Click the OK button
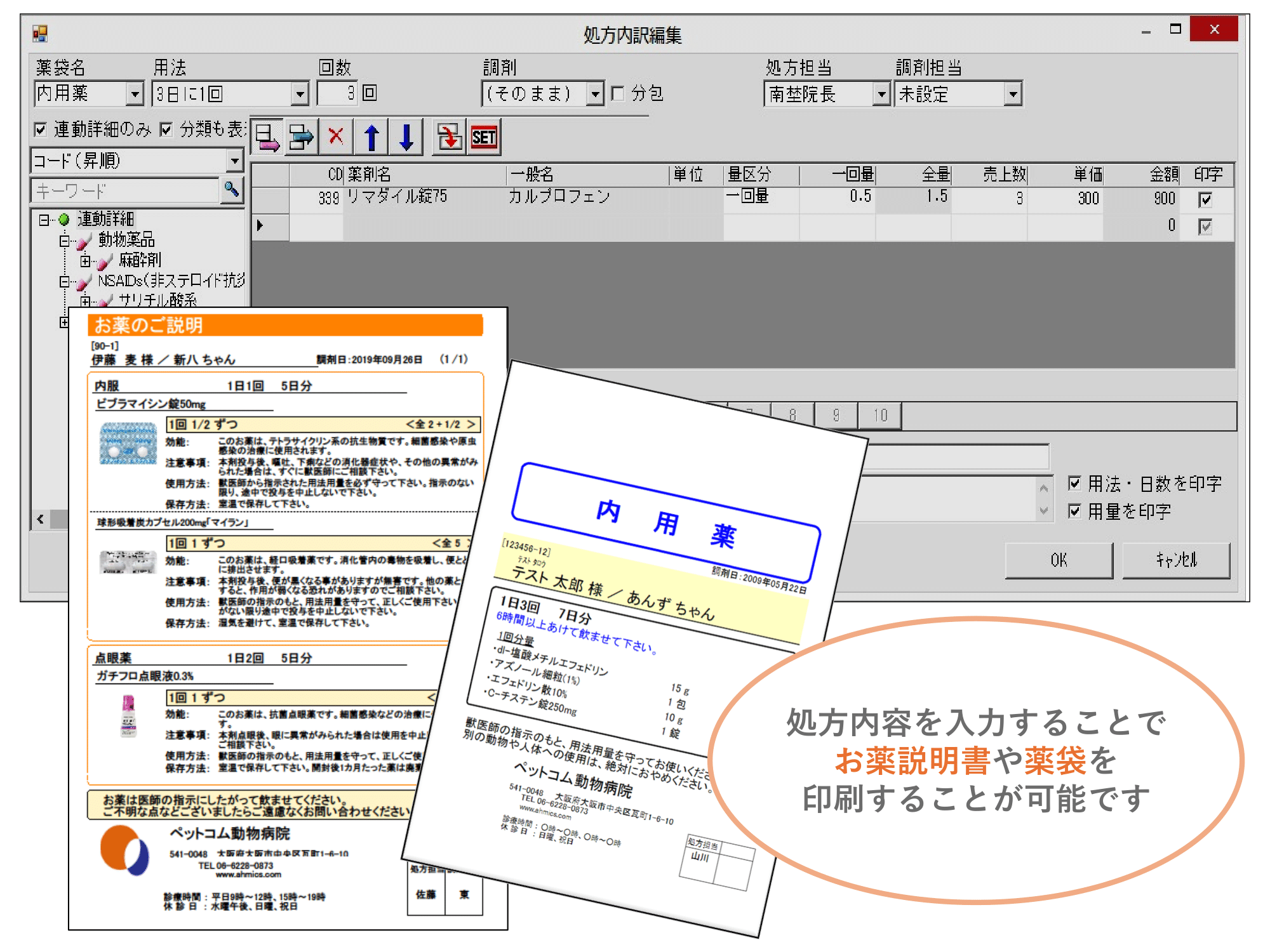Viewport: 1270px width, 952px height. point(1059,560)
